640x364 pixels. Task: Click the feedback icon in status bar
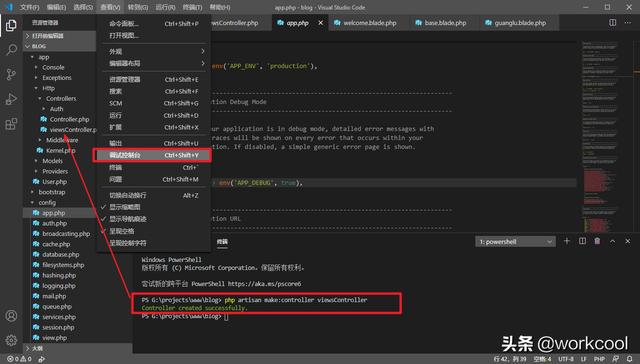click(616, 359)
